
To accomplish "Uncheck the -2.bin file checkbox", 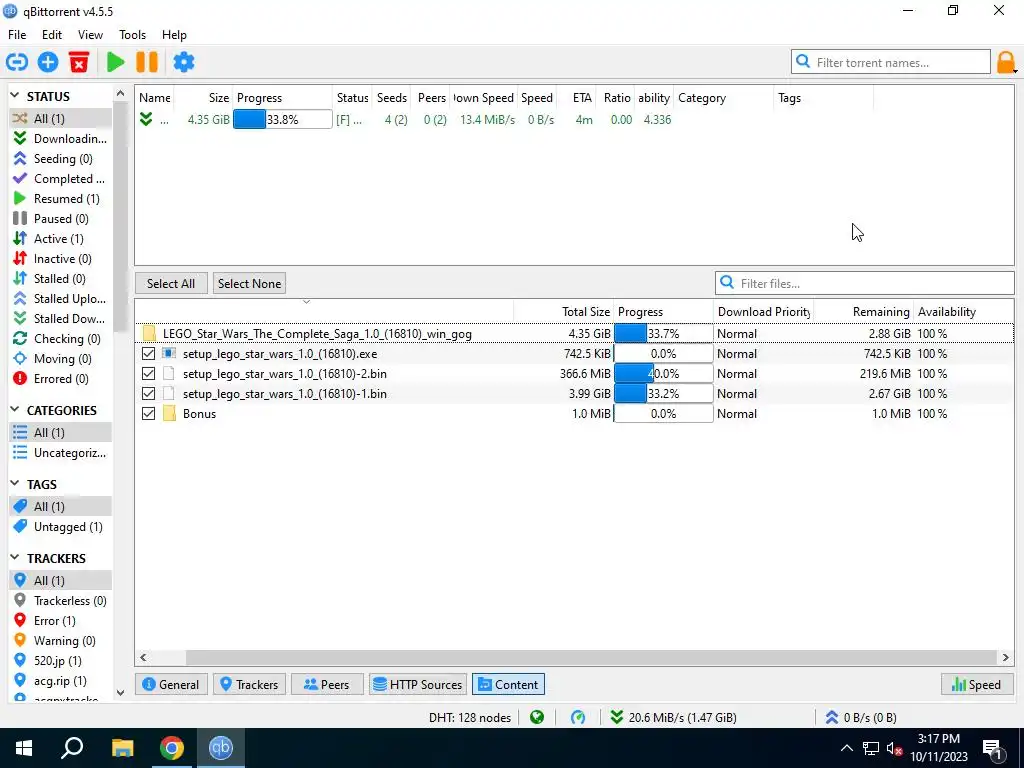I will [148, 374].
